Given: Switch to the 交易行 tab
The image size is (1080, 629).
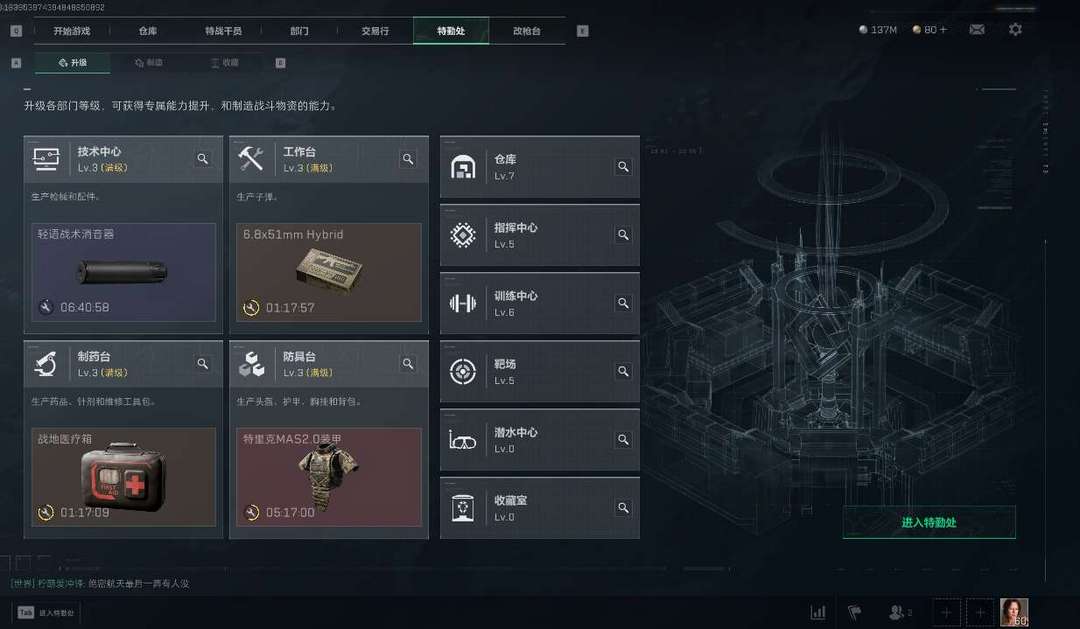Looking at the screenshot, I should [375, 31].
